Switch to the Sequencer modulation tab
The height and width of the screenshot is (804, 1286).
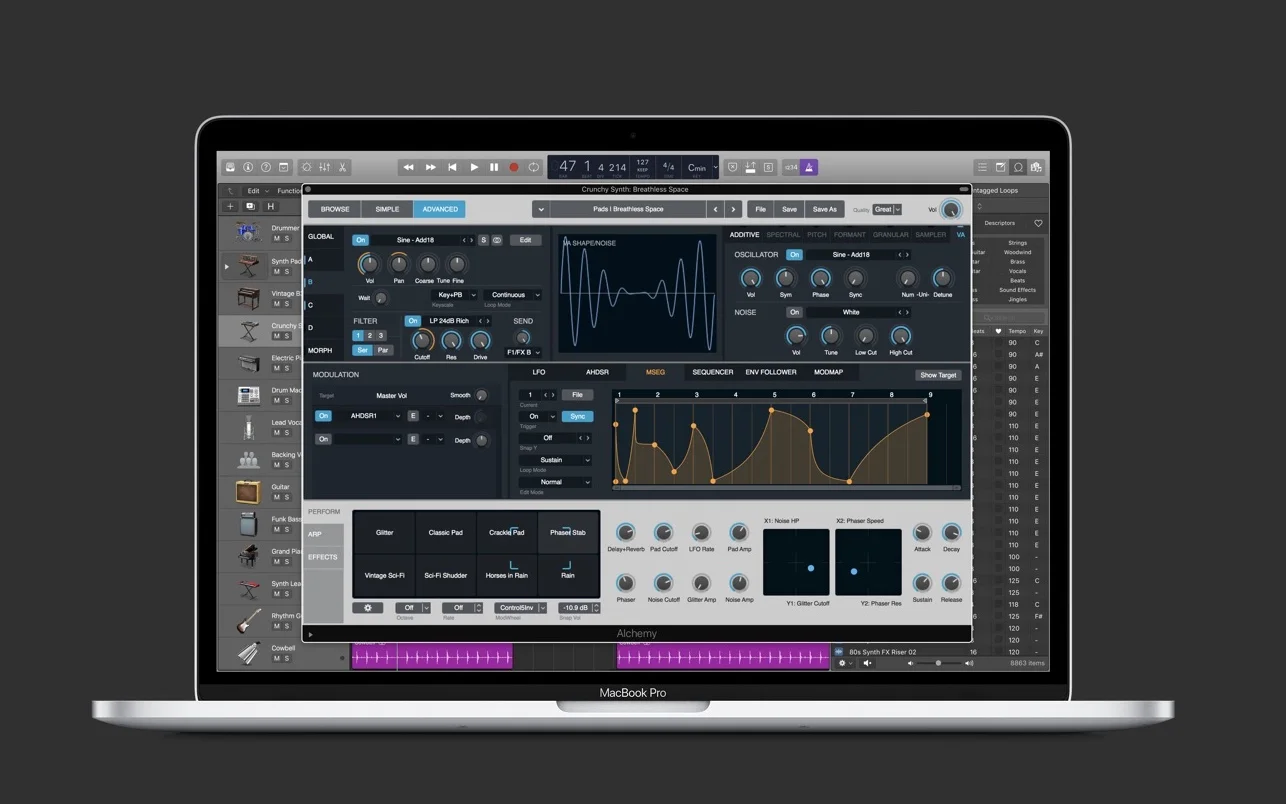click(x=713, y=372)
